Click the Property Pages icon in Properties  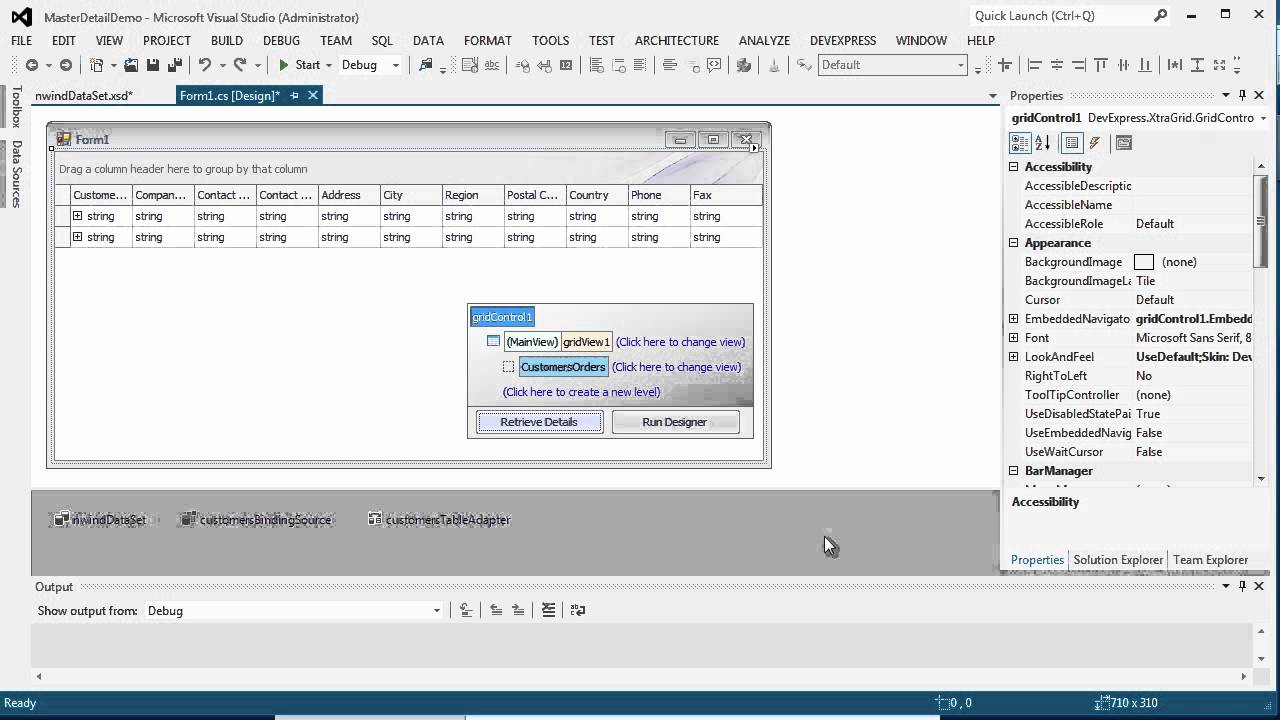[1123, 143]
